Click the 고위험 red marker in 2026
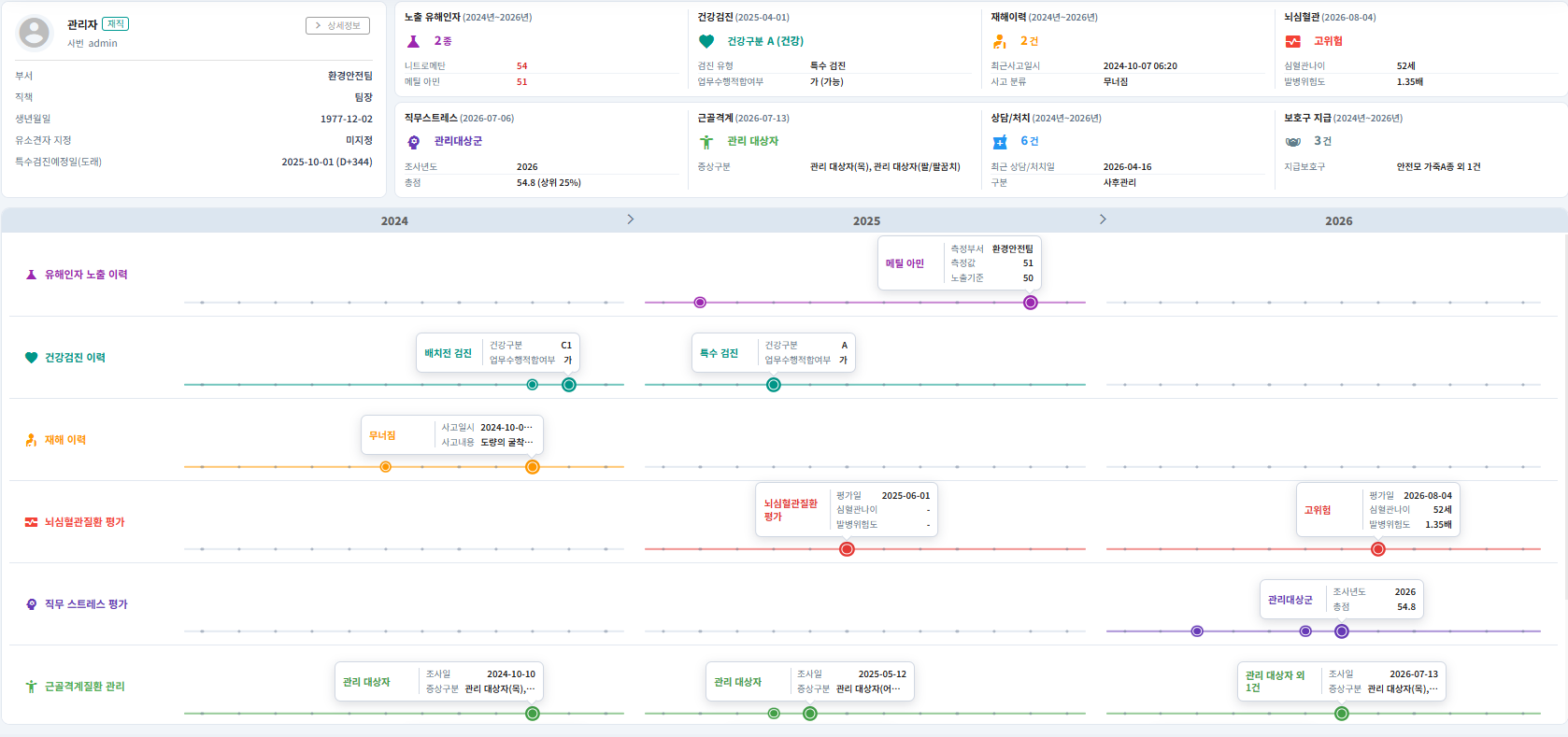The width and height of the screenshot is (1568, 737). tap(1378, 549)
